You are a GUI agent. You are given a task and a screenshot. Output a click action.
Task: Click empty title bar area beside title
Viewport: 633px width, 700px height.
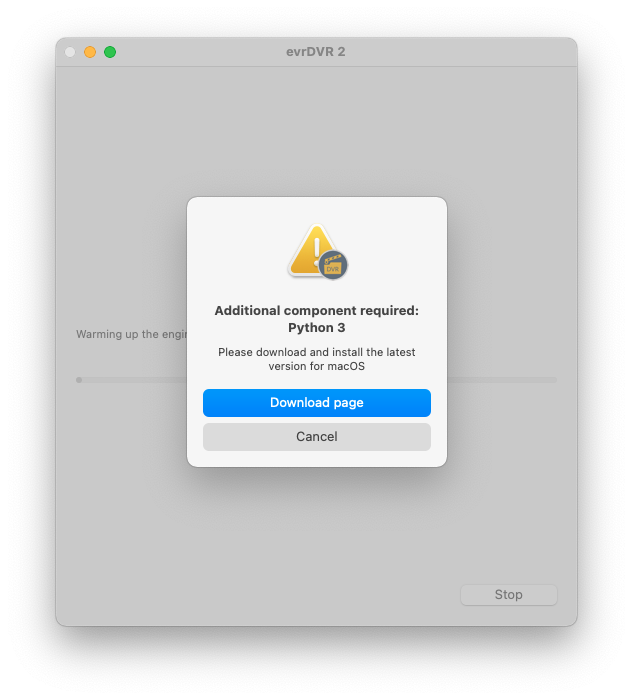tap(460, 52)
